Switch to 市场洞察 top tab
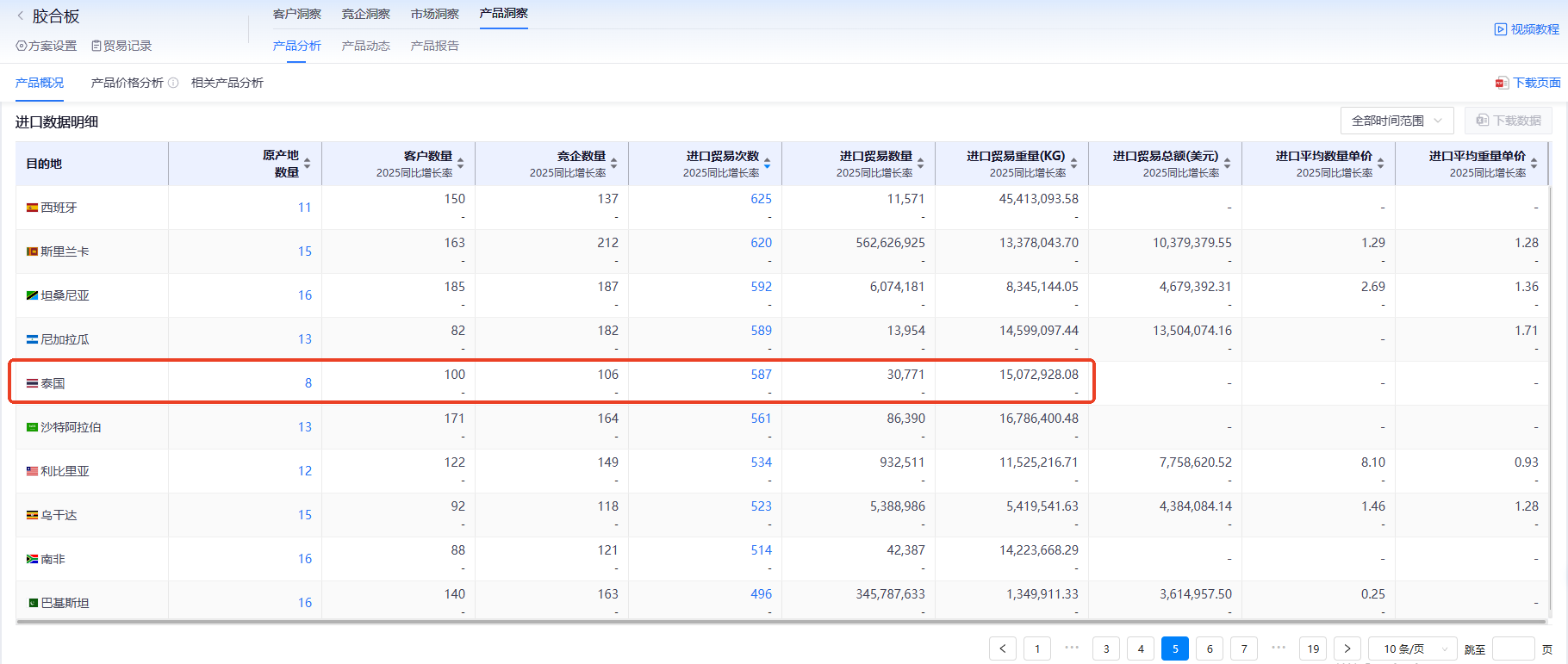This screenshot has height=664, width=1568. tap(434, 14)
